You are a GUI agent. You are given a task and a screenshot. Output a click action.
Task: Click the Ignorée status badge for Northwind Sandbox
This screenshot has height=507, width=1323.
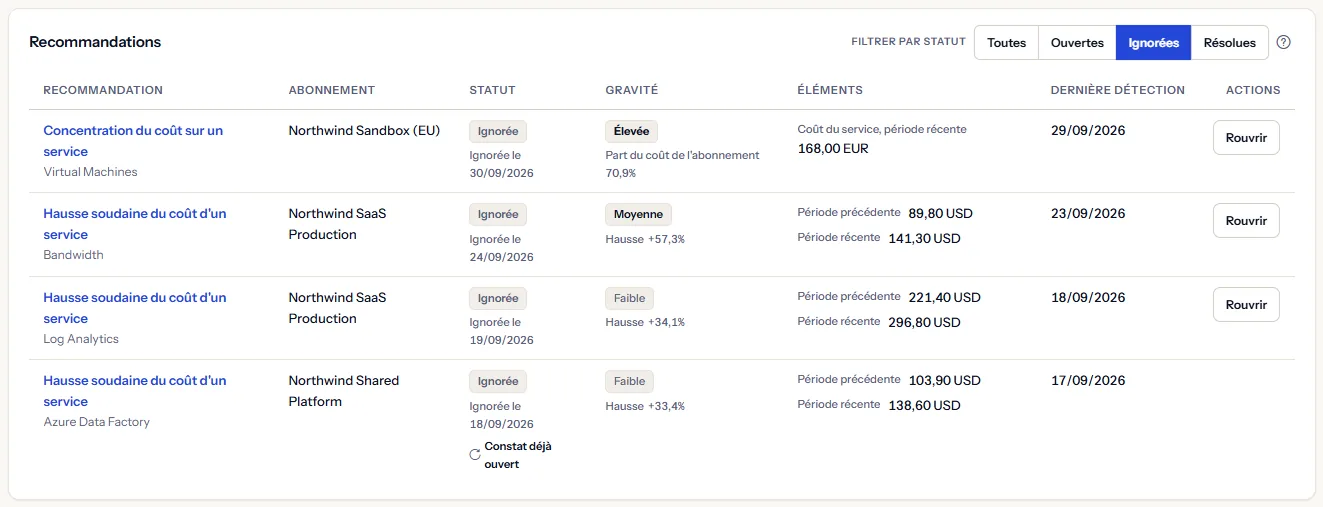[498, 131]
